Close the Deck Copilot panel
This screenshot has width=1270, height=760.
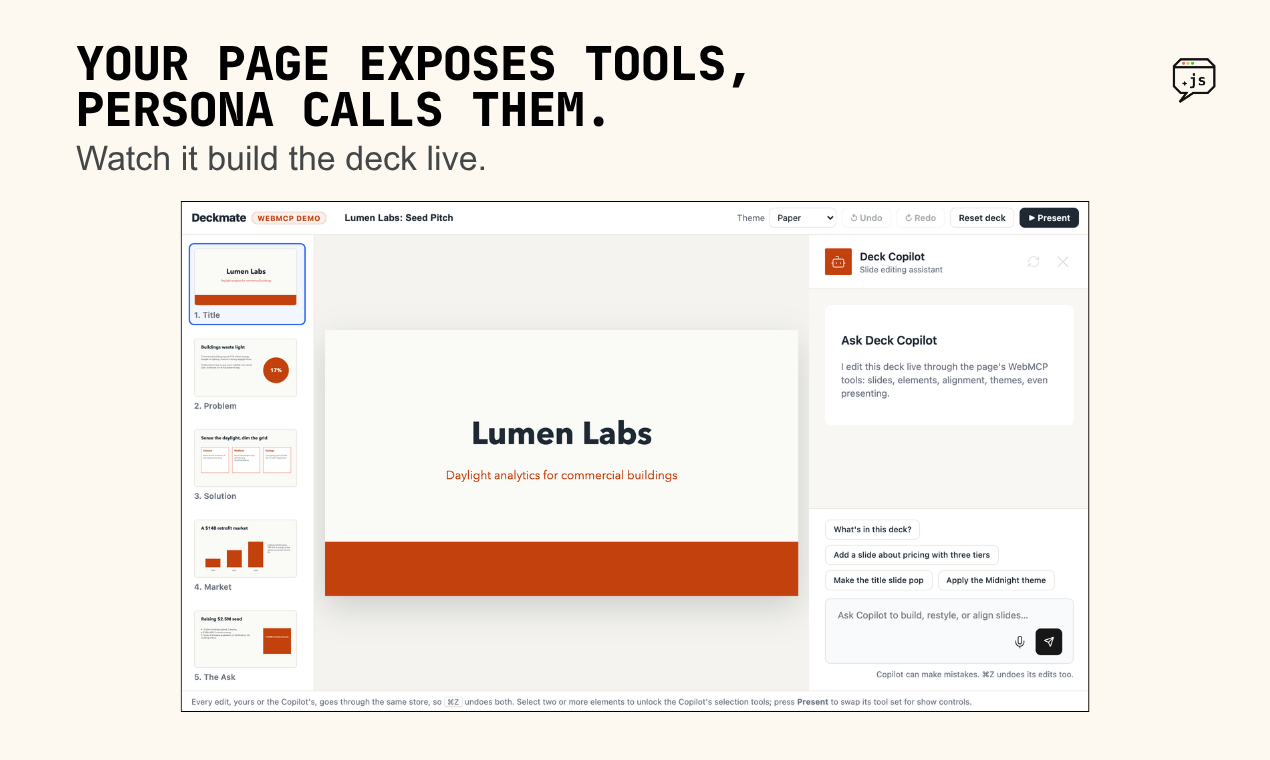pos(1063,262)
